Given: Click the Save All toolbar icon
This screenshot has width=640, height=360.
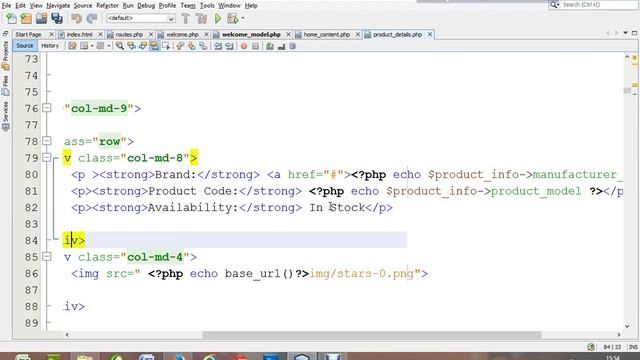Looking at the screenshot, I should coord(57,18).
